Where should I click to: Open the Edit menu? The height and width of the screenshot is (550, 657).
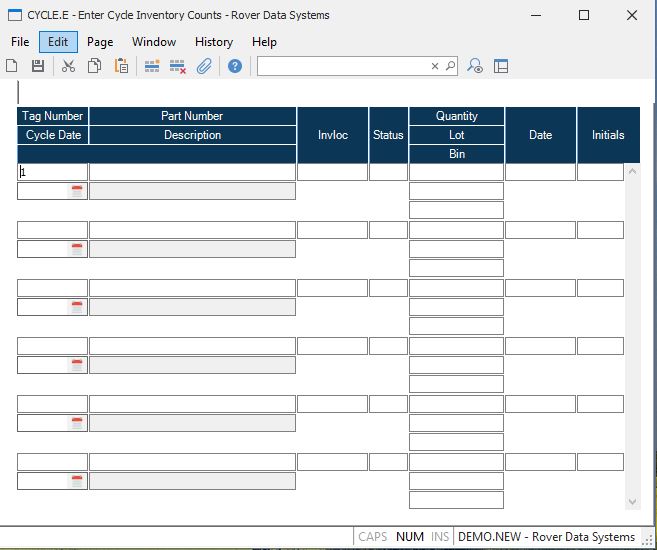(58, 42)
